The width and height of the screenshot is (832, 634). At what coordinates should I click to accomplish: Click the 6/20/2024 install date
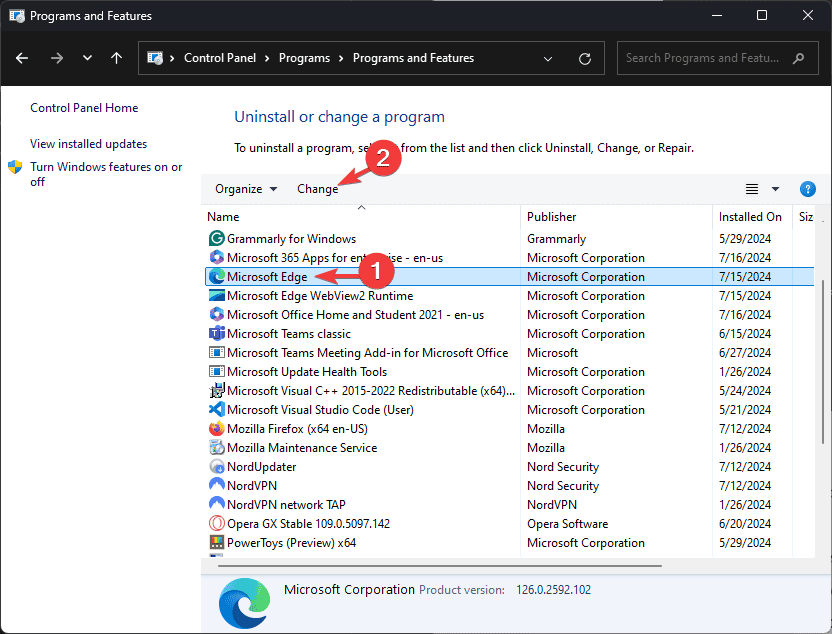coord(744,524)
